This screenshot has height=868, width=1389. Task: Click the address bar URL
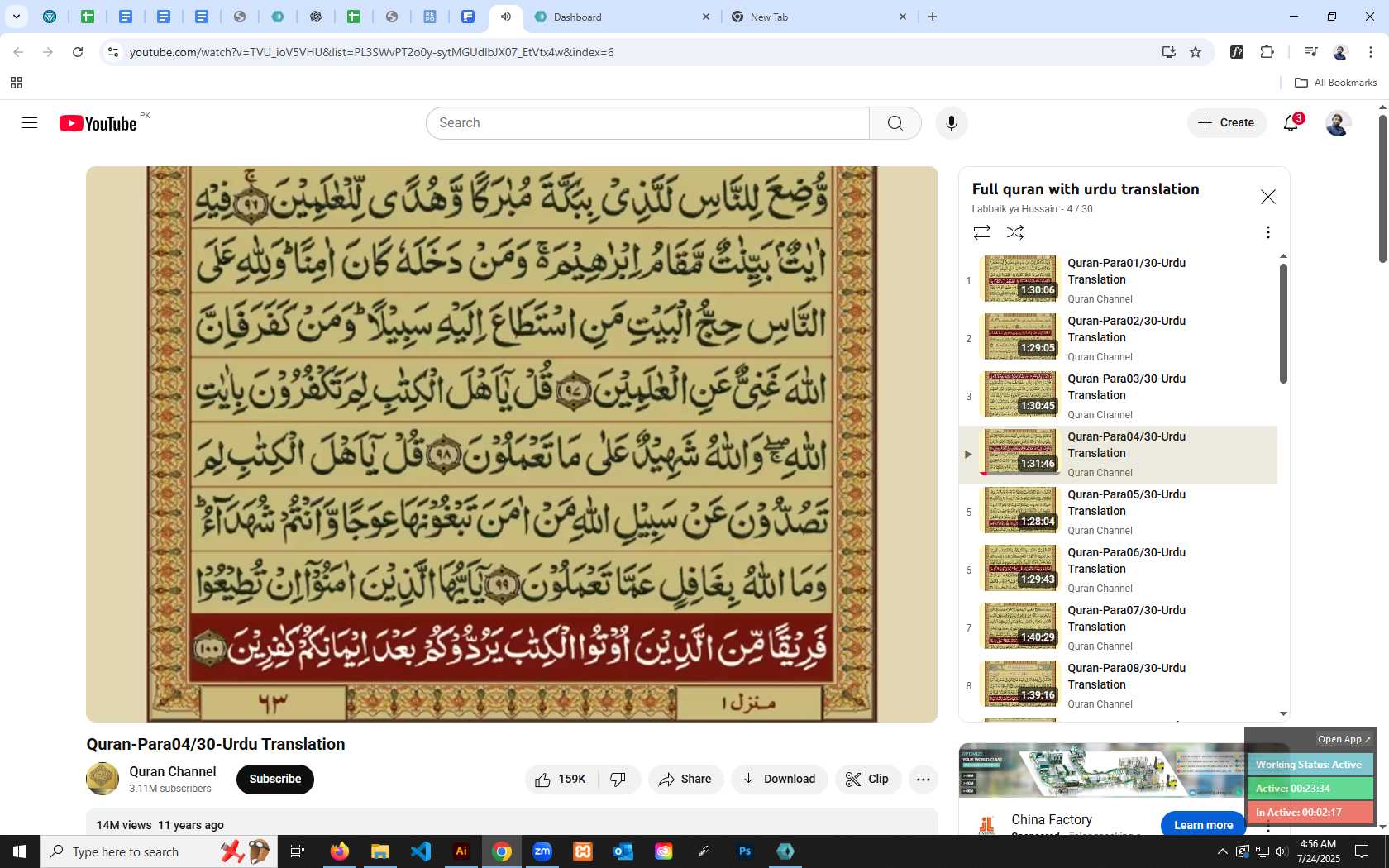click(x=371, y=52)
